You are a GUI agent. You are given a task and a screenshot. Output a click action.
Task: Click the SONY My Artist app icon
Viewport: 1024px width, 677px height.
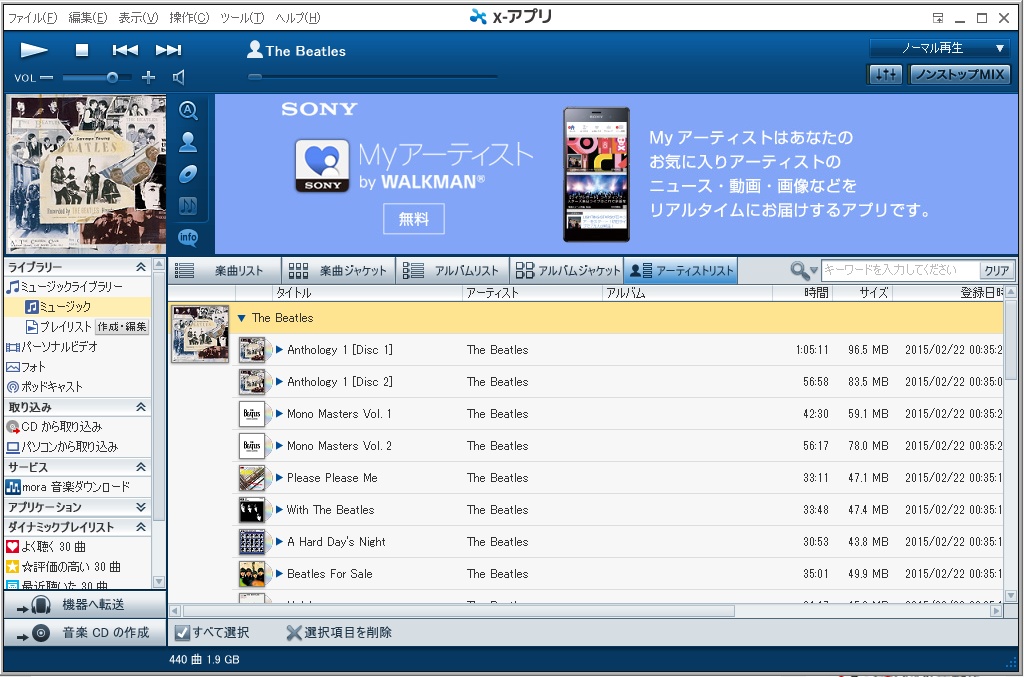click(323, 166)
